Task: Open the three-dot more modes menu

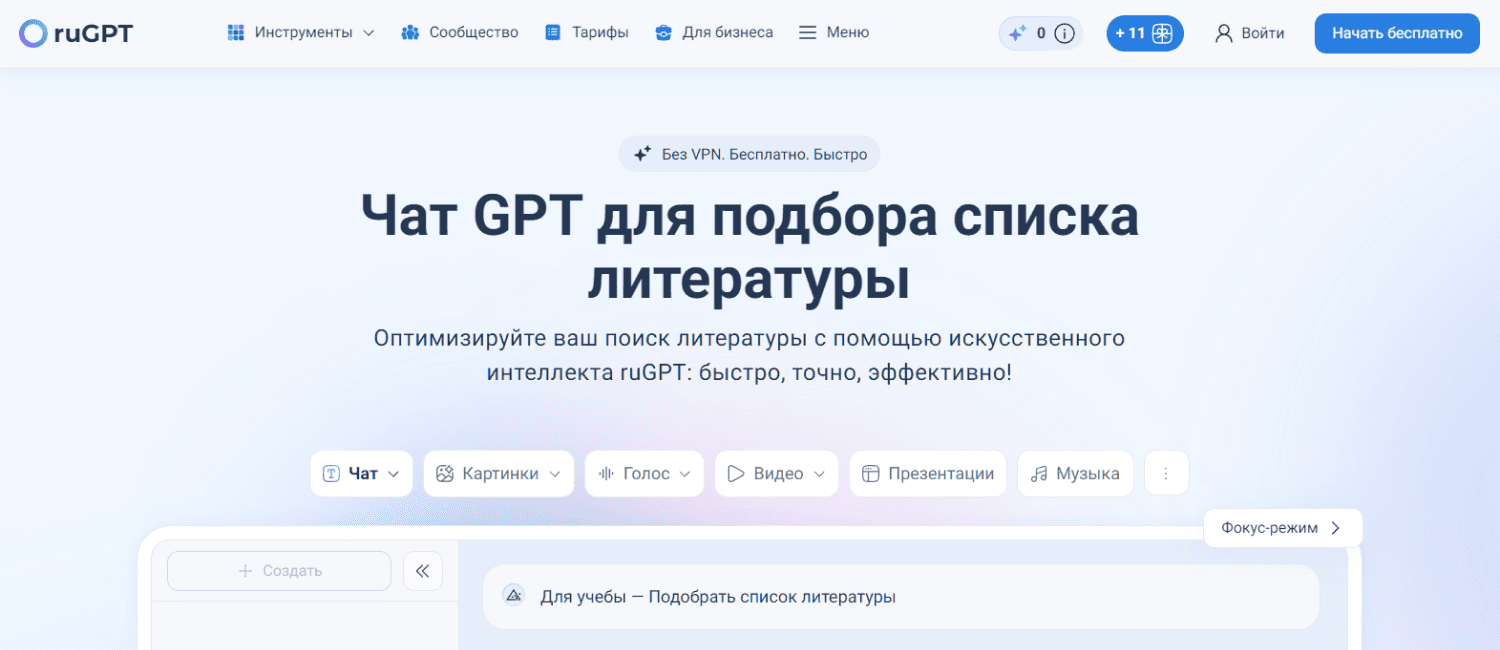Action: (x=1166, y=473)
